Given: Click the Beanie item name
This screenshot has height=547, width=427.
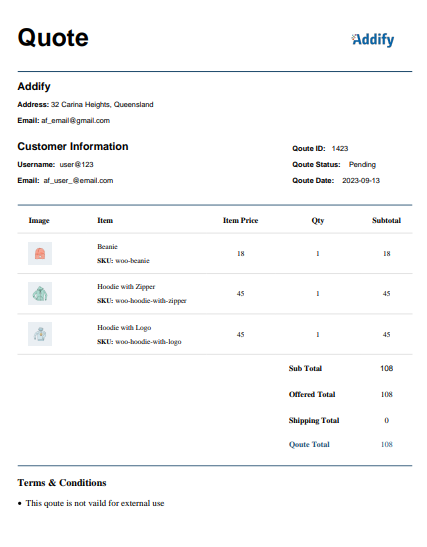Looking at the screenshot, I should (107, 246).
